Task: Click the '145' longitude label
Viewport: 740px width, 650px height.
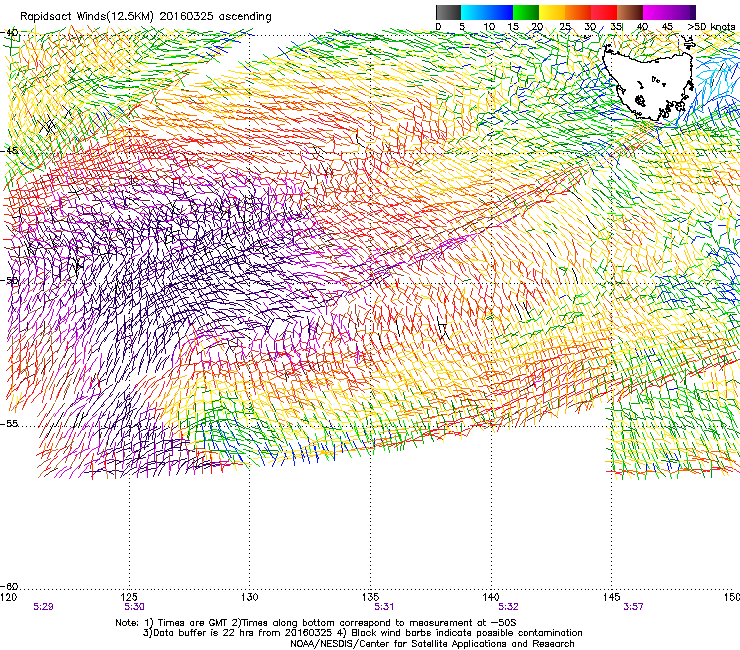Action: pos(612,597)
